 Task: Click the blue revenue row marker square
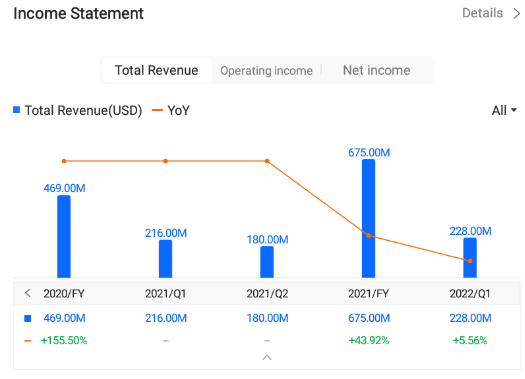(28, 318)
